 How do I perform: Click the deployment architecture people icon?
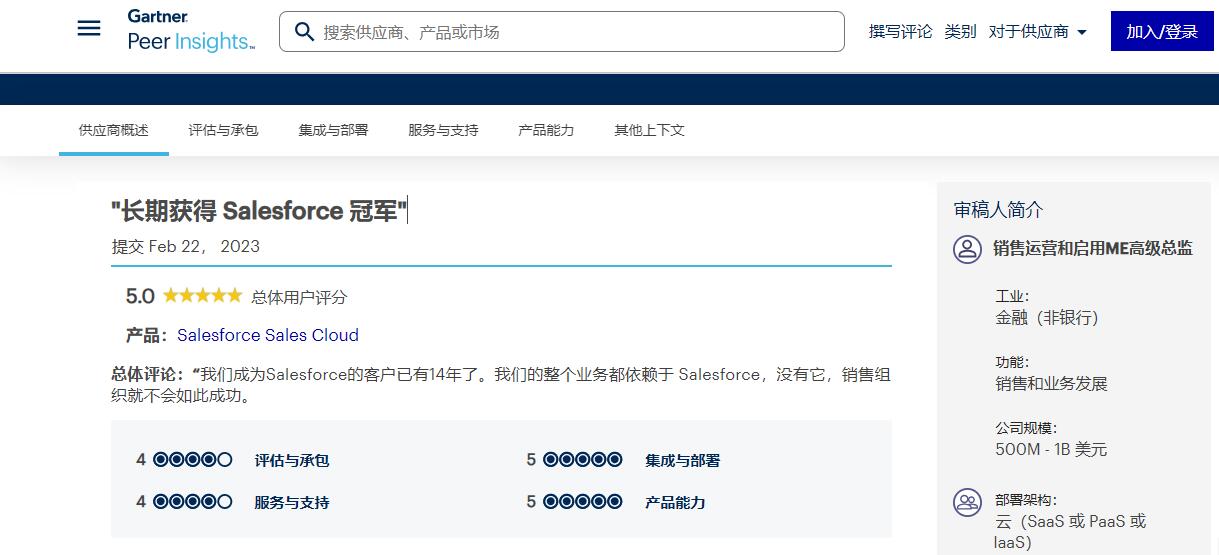[967, 501]
